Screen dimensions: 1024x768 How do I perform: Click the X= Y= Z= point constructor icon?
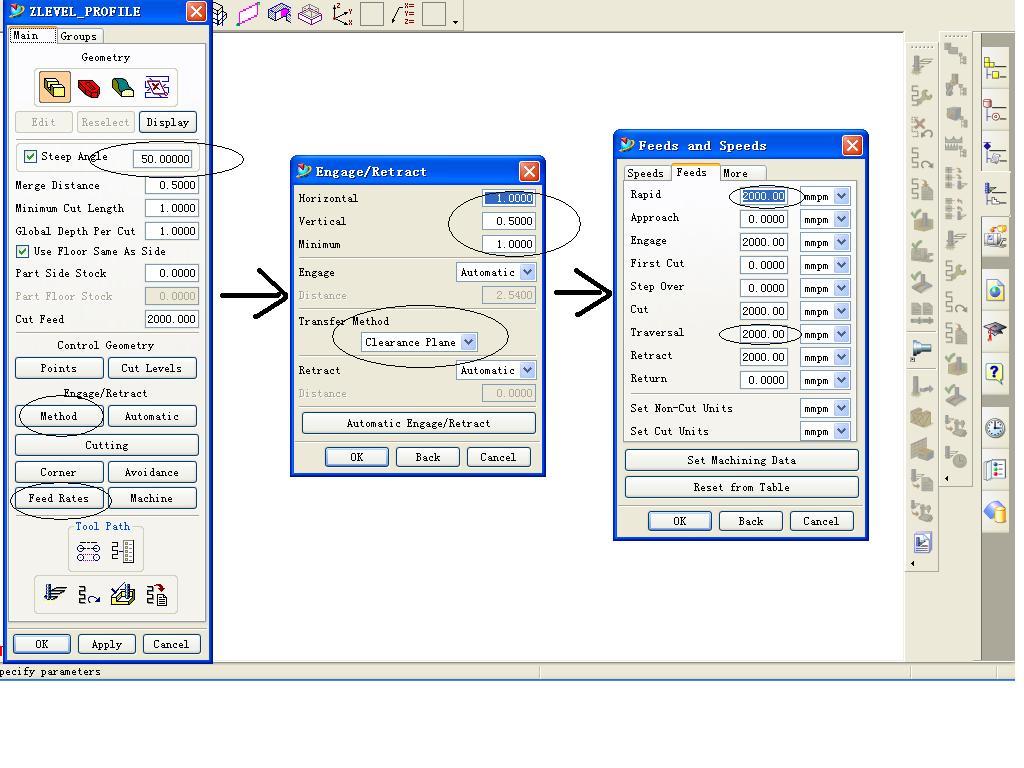pyautogui.click(x=404, y=14)
